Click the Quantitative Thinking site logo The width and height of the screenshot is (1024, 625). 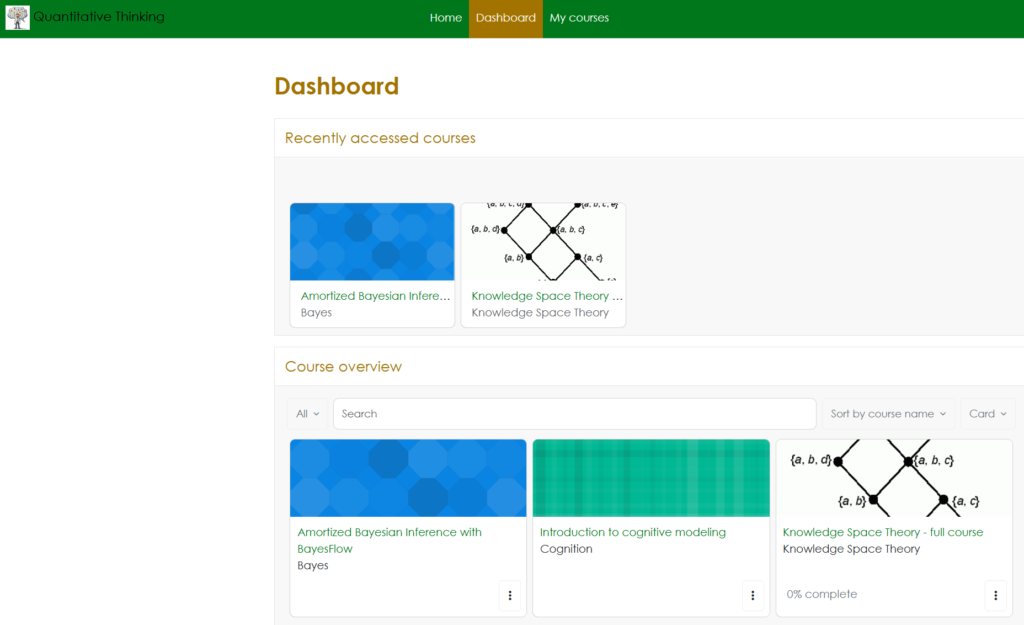tap(17, 17)
